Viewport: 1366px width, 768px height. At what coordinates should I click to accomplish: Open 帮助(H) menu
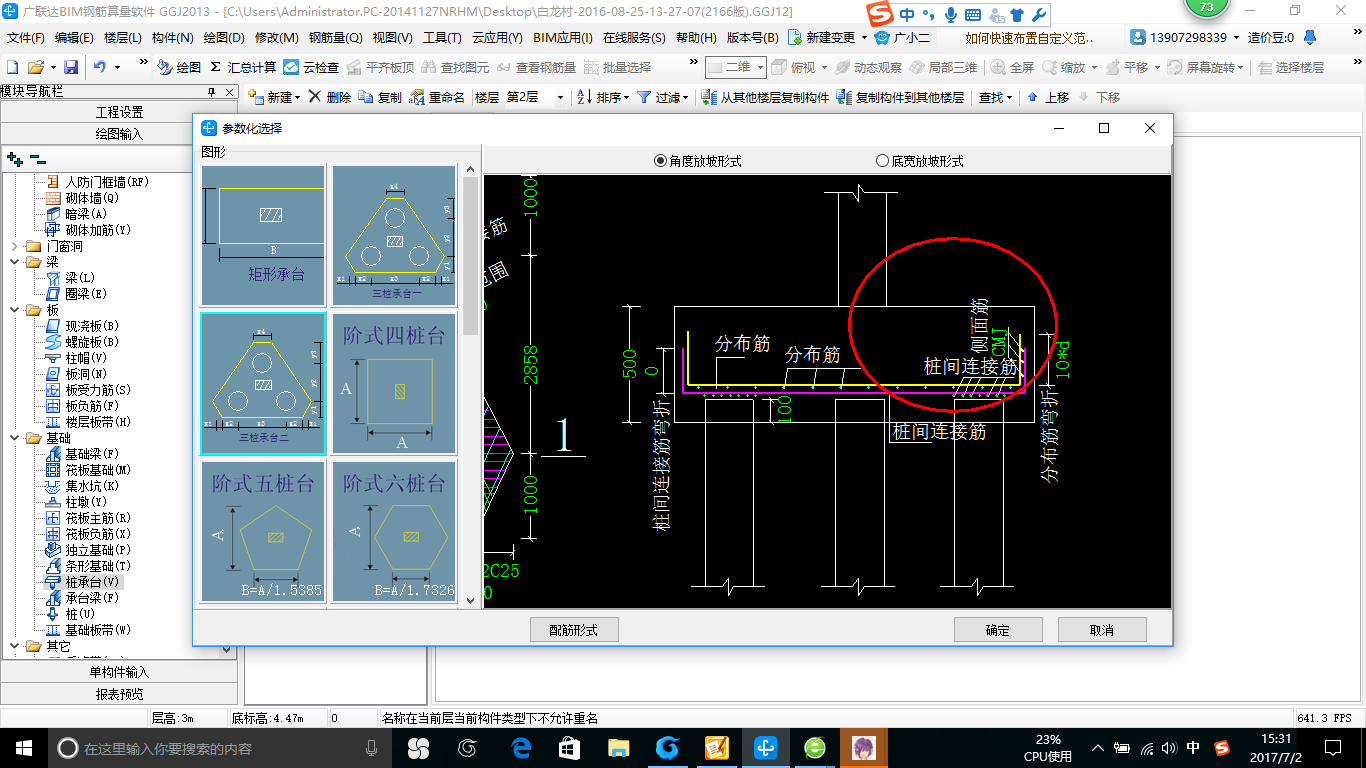coord(696,38)
